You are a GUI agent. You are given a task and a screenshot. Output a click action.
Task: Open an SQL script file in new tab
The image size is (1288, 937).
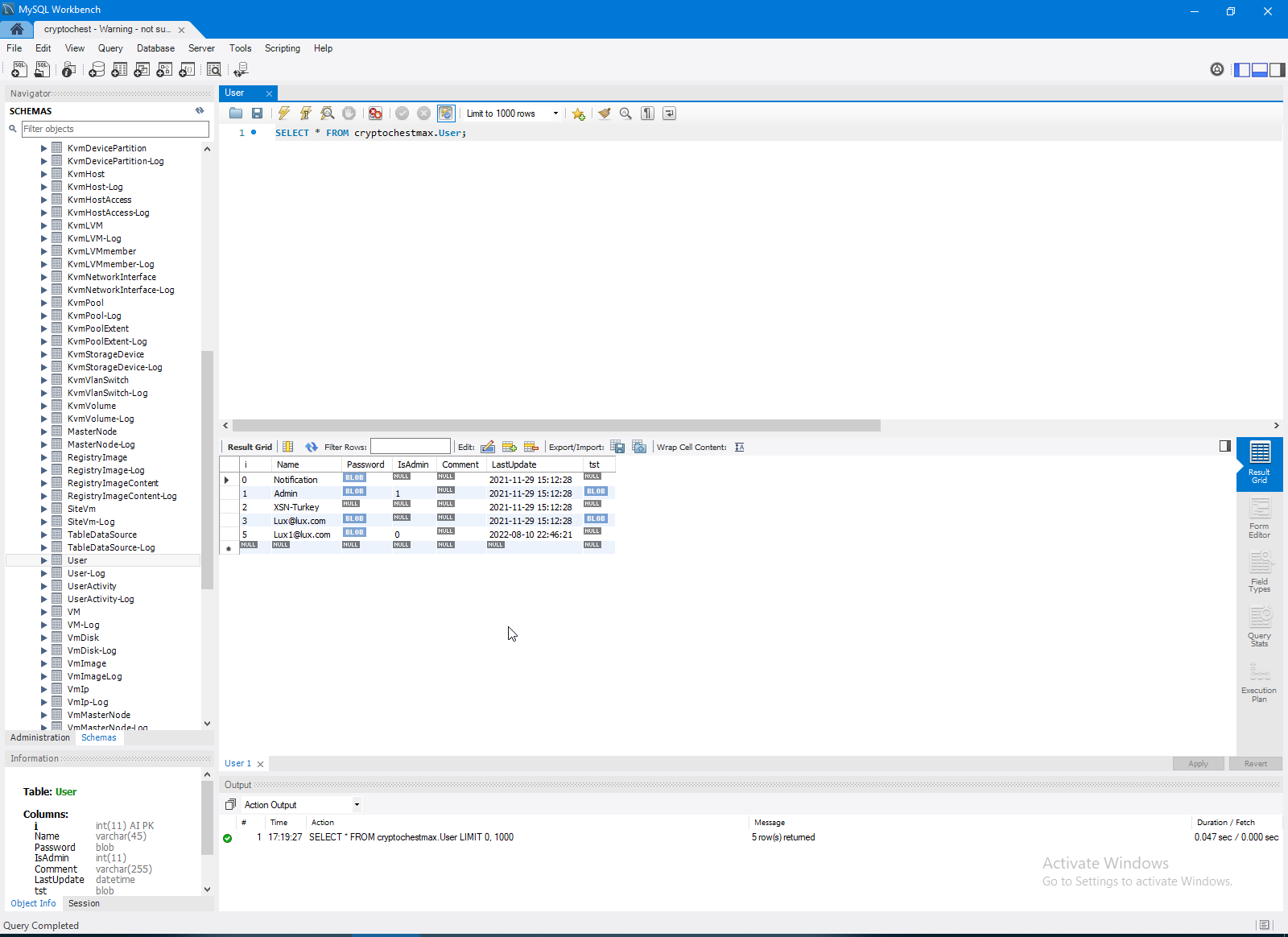click(x=42, y=70)
